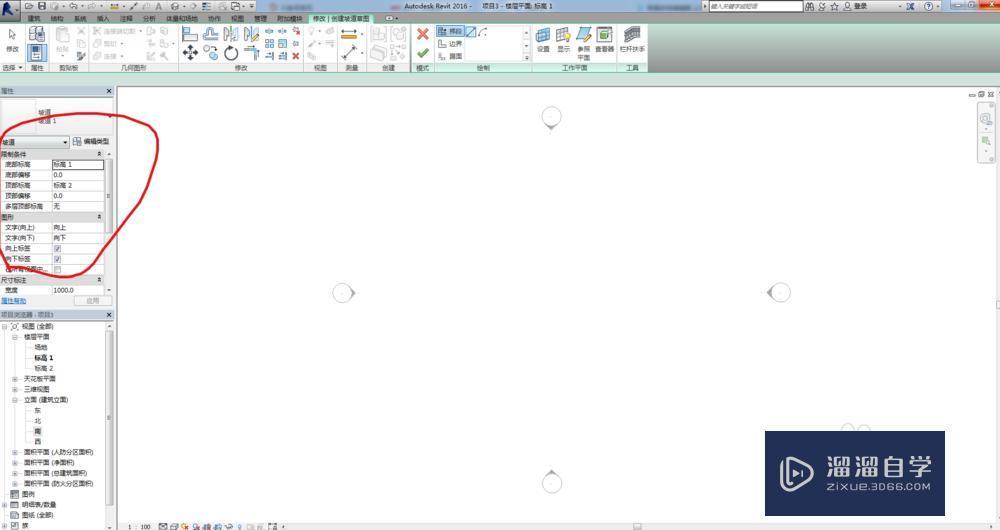Open the 插入 ribbon tab
1000x530 pixels.
[103, 19]
